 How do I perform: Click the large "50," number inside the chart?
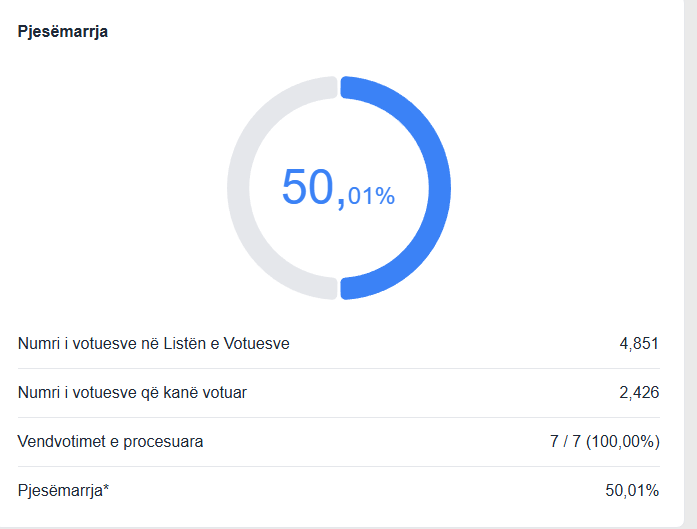click(312, 188)
